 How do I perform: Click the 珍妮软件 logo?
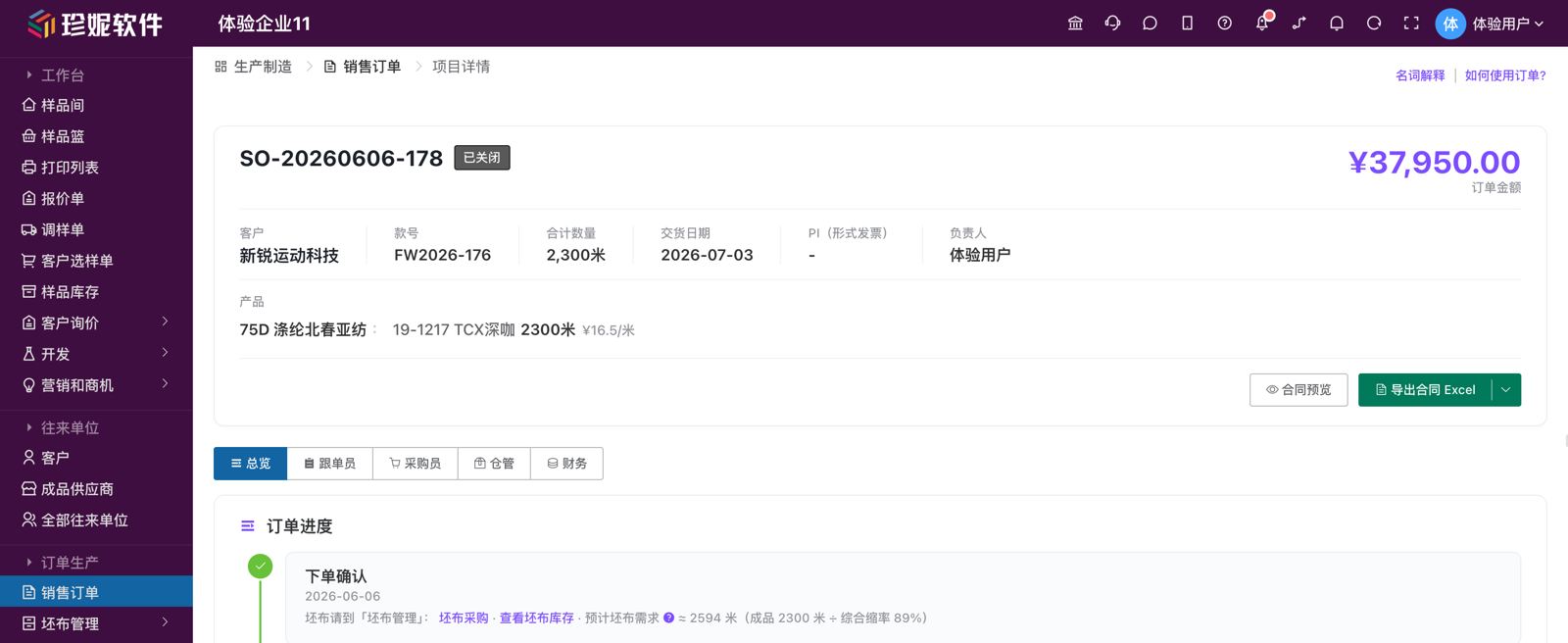[x=95, y=24]
